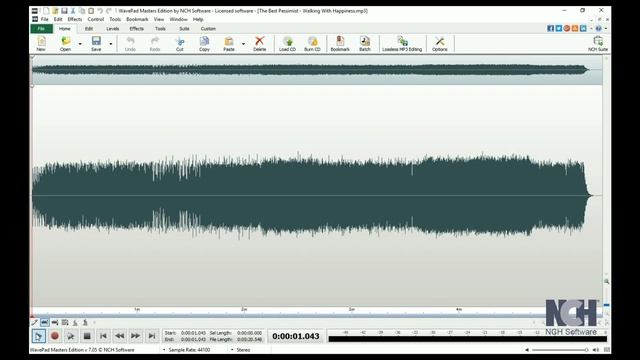Adjust the volume slider at bottom right
Screen dimensions: 640x360
point(560,350)
